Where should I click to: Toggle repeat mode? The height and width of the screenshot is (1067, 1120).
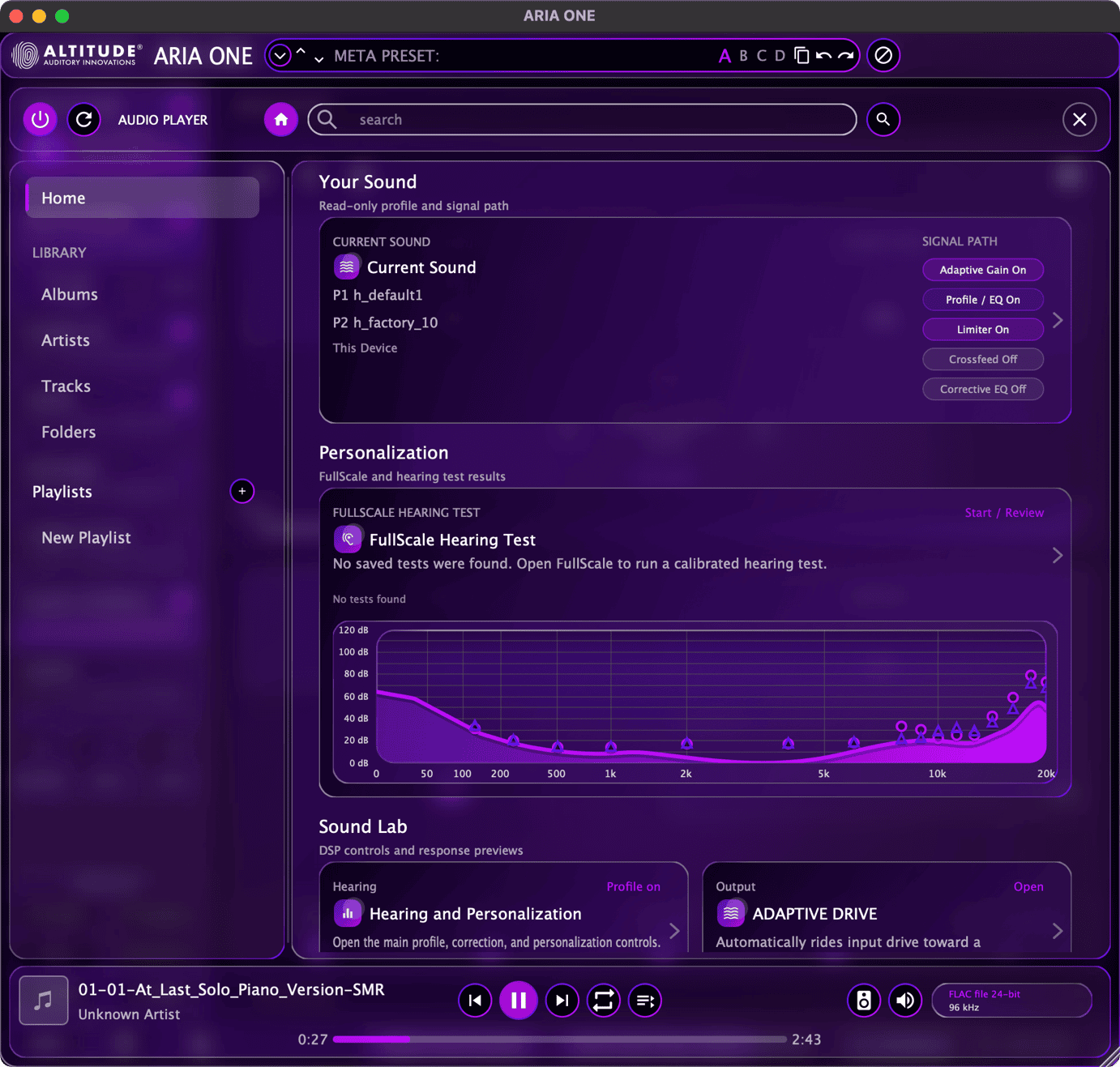pyautogui.click(x=603, y=1001)
